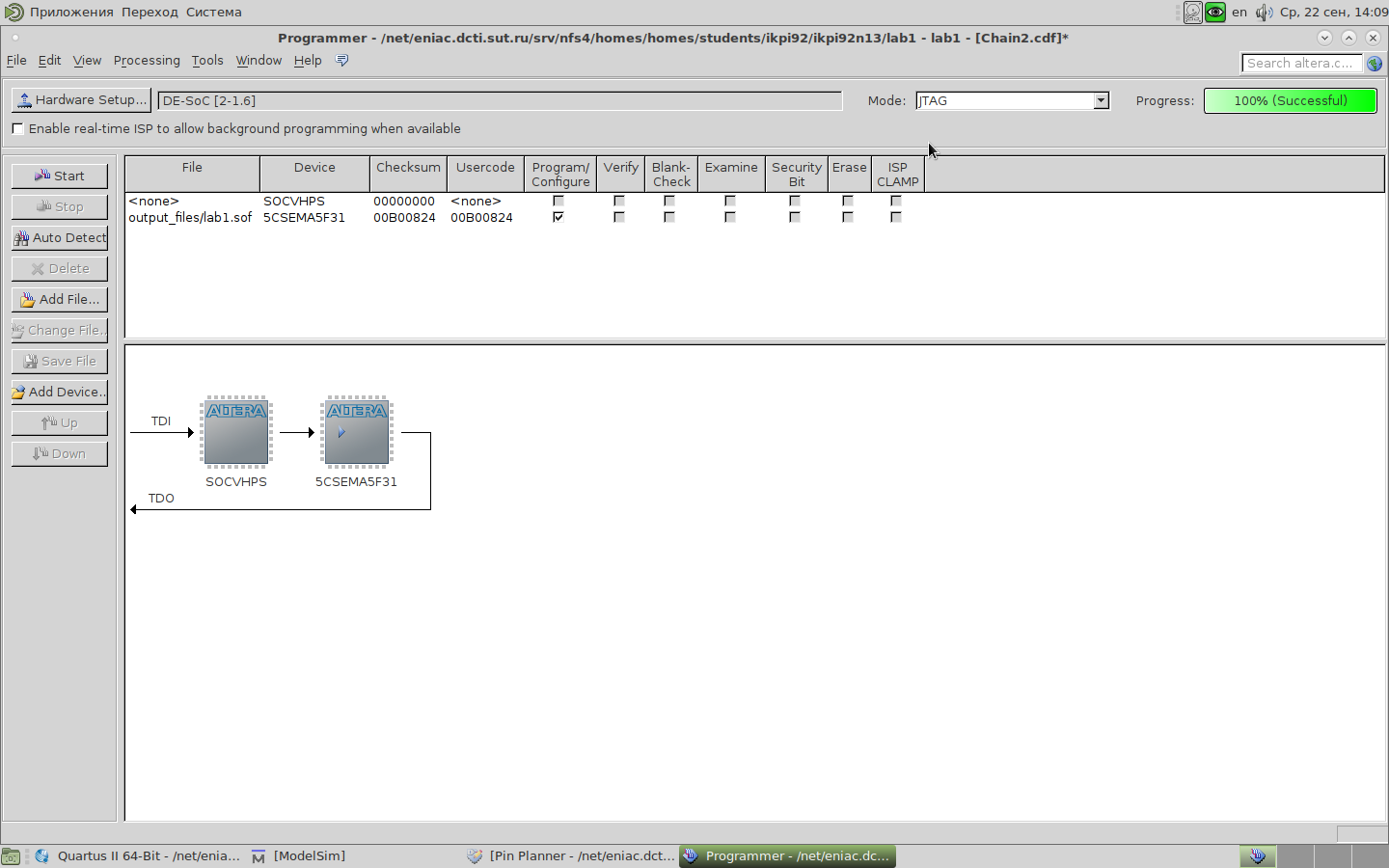Click the tray icon left of green eye
Image resolution: width=1389 pixels, height=868 pixels.
click(1193, 13)
